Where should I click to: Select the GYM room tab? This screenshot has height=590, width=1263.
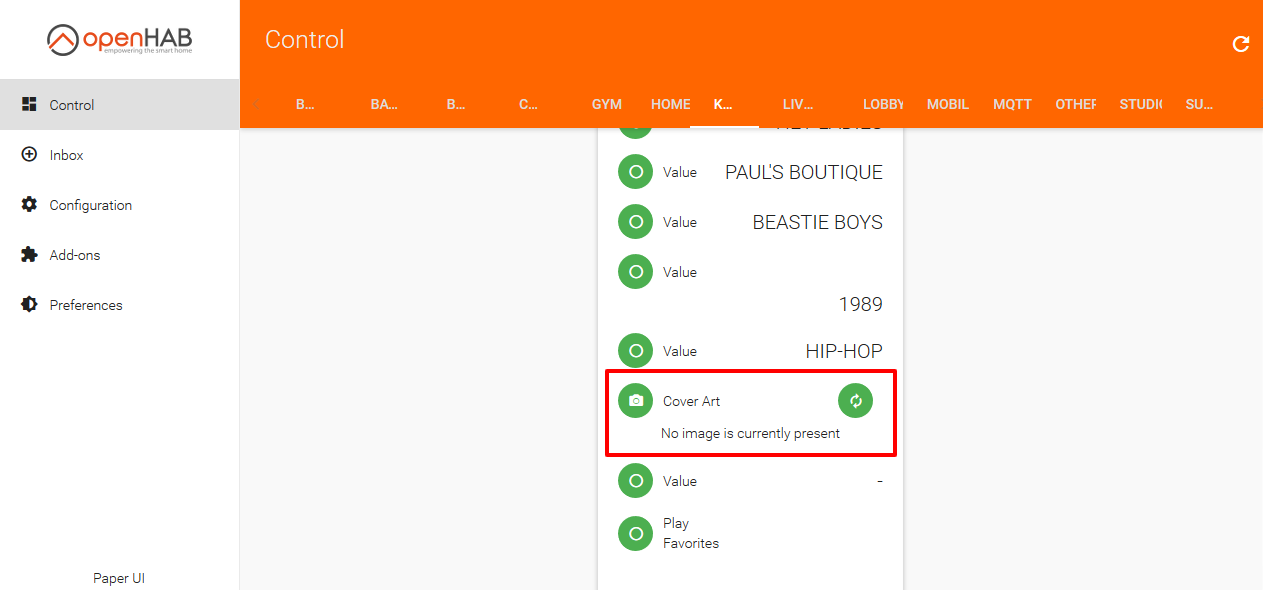(x=607, y=104)
